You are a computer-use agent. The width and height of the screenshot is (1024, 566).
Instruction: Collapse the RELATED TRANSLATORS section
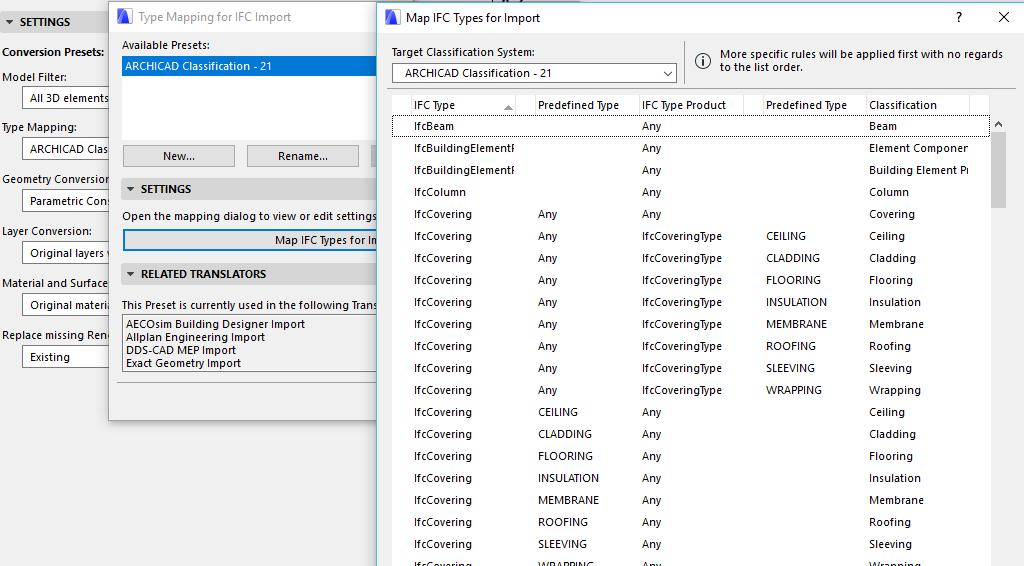(131, 274)
